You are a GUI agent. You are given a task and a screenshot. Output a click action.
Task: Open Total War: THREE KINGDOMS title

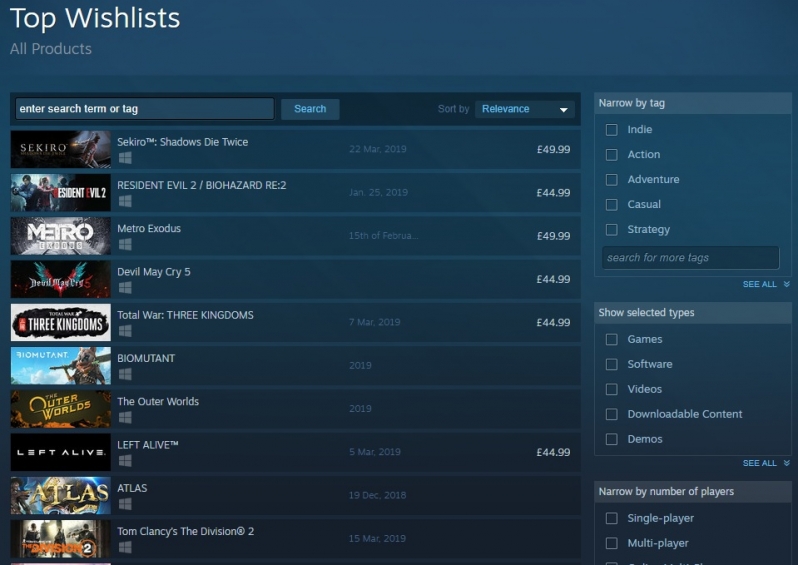point(185,315)
